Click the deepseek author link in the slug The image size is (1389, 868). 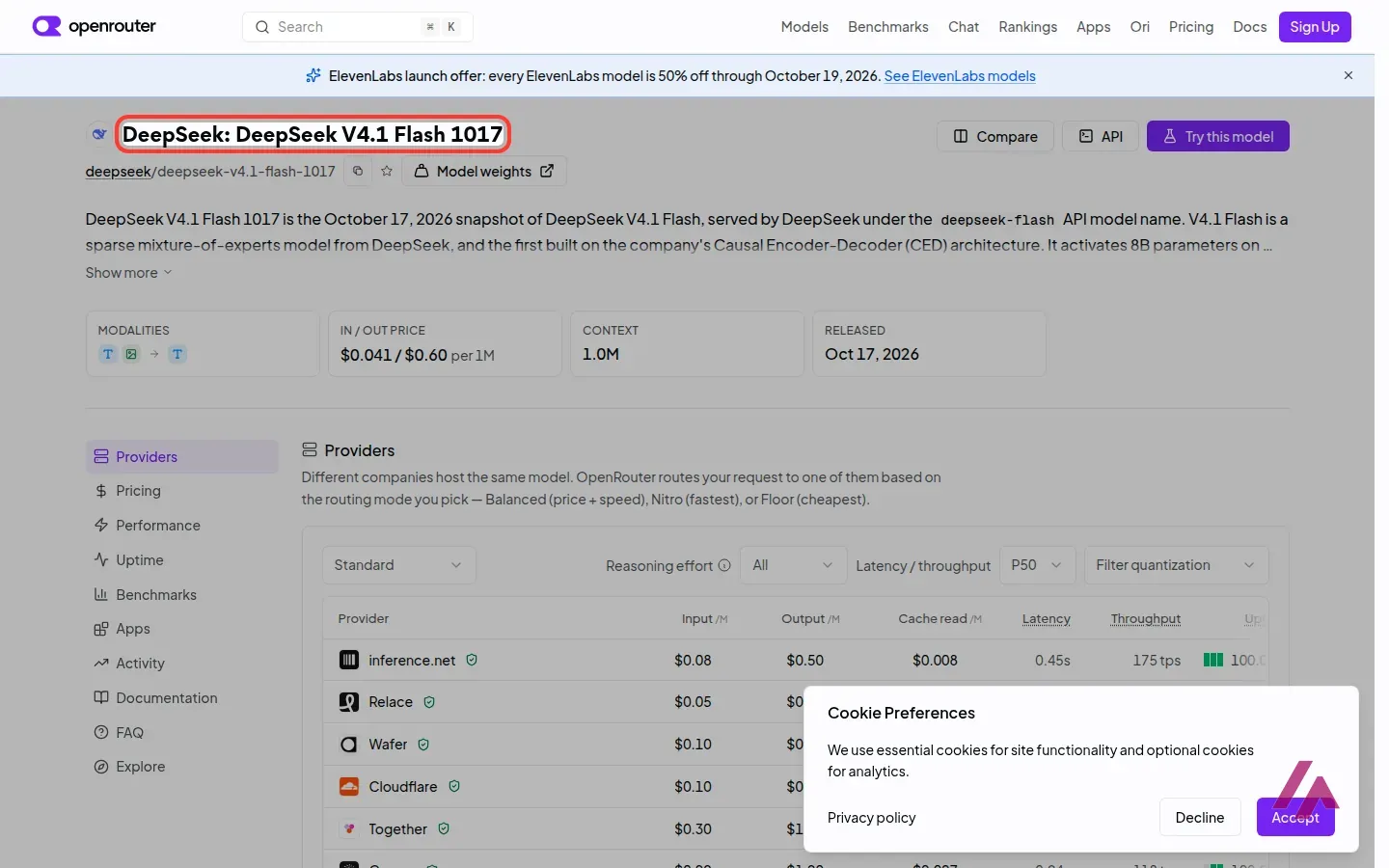[119, 172]
